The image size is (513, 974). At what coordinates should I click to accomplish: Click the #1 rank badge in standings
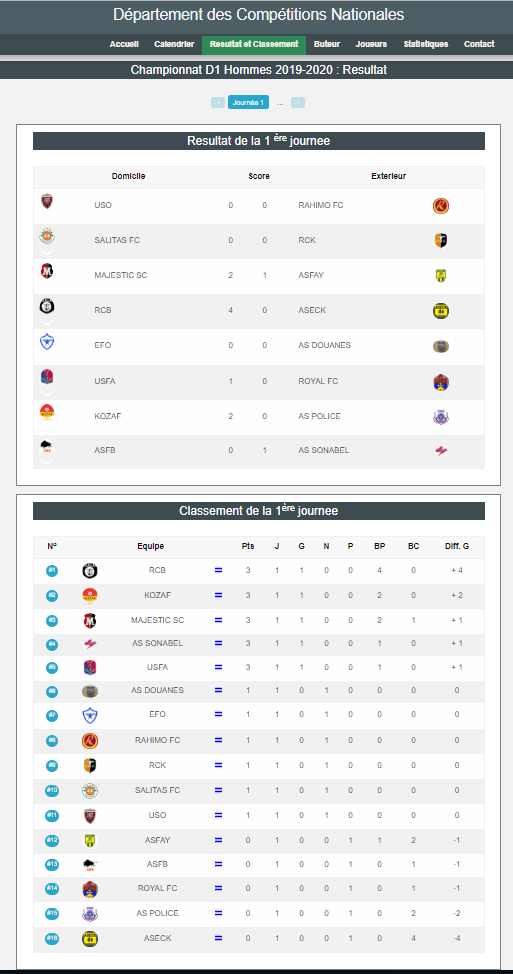coord(52,570)
